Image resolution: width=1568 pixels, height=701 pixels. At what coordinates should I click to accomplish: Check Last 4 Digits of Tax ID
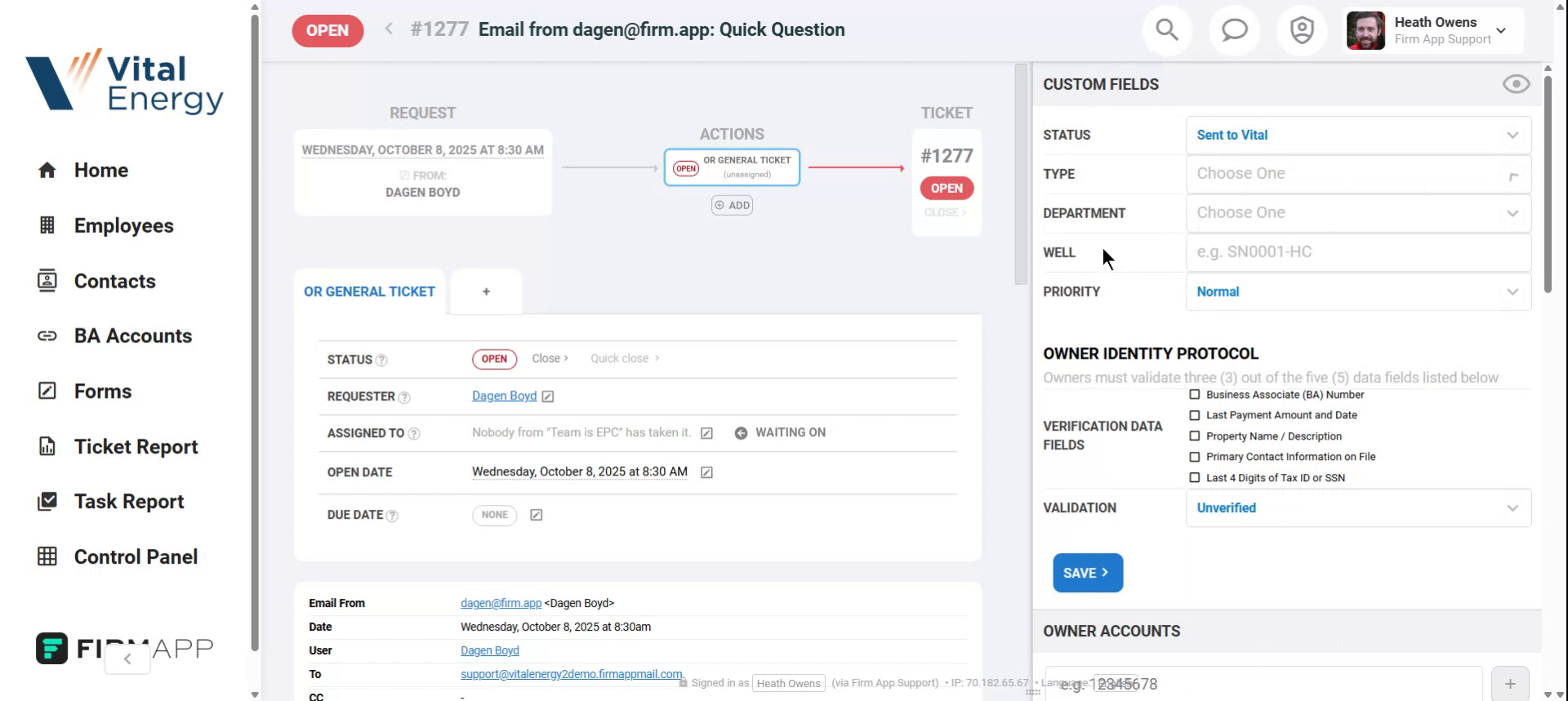pyautogui.click(x=1195, y=478)
